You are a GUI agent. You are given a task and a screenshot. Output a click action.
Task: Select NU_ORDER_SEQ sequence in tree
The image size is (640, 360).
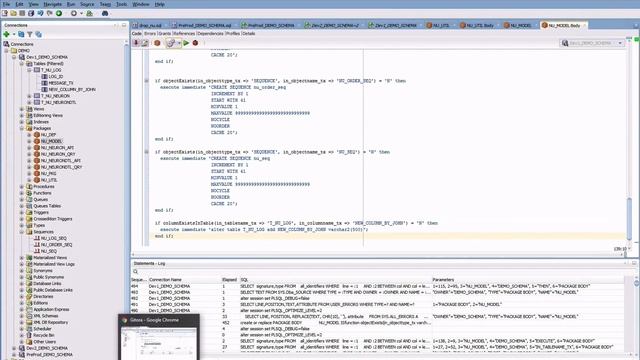[57, 245]
